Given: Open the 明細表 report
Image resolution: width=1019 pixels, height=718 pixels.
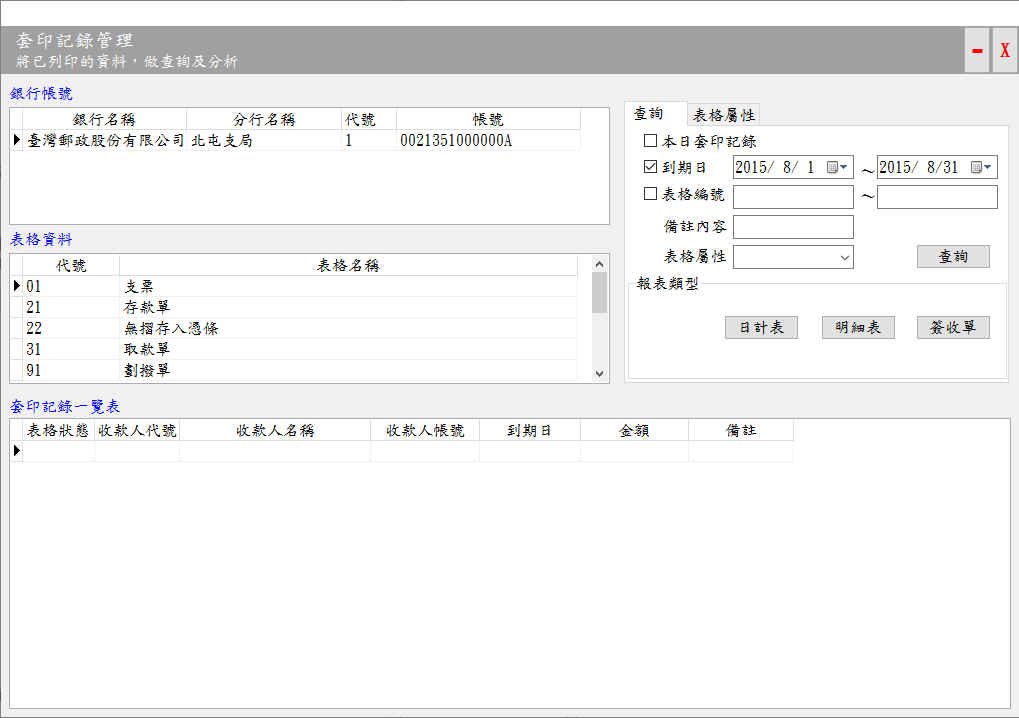Looking at the screenshot, I should (857, 328).
